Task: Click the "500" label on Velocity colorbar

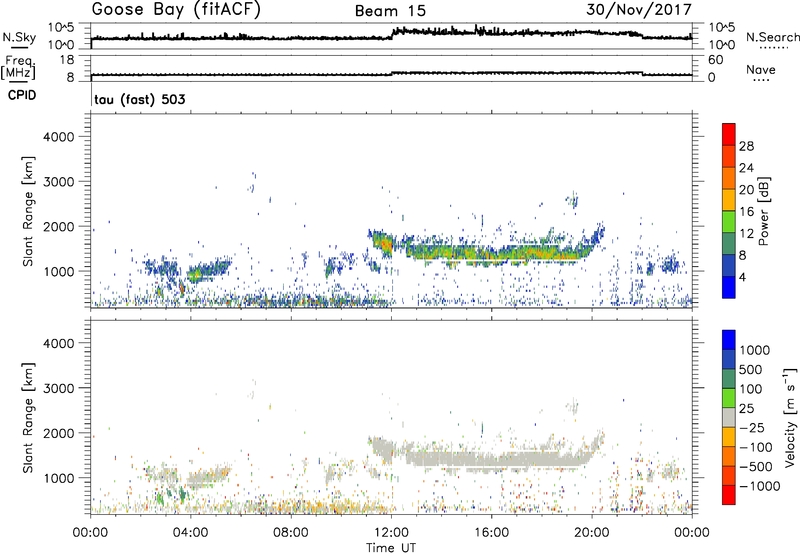Action: point(752,369)
